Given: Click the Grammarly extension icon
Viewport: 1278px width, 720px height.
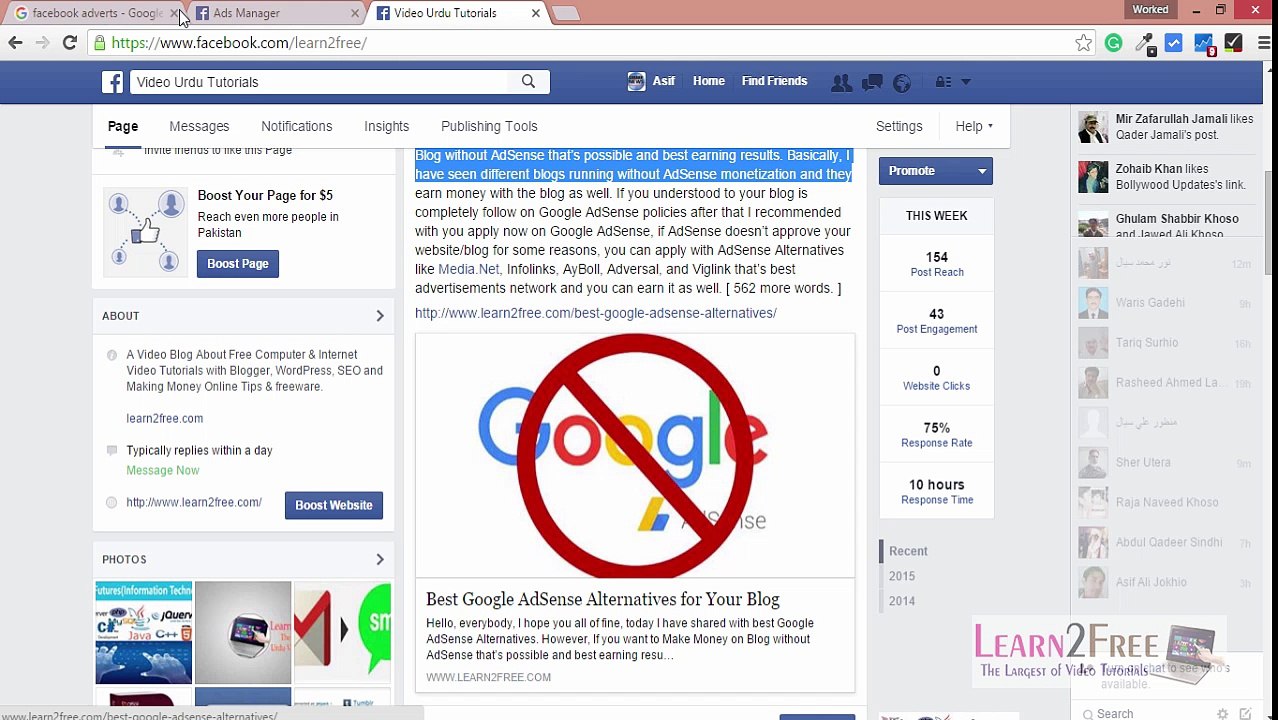Looking at the screenshot, I should pyautogui.click(x=1113, y=43).
